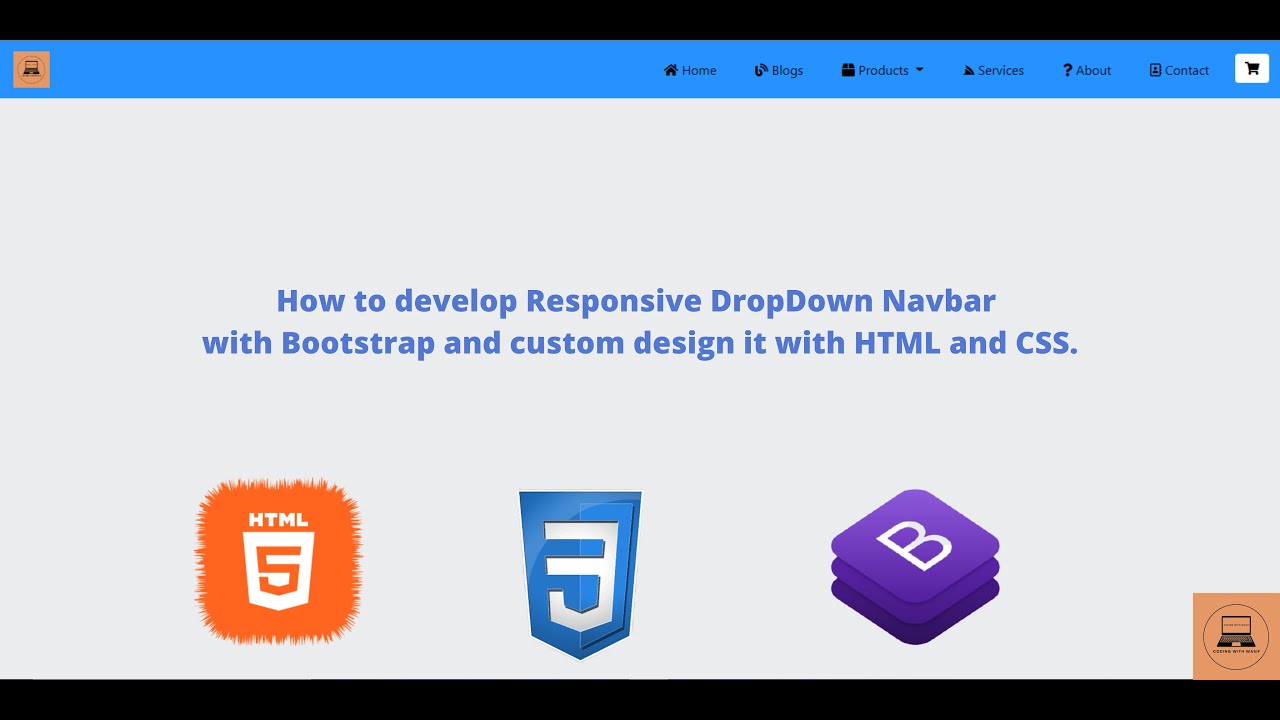The image size is (1280, 720).
Task: Click the purple Bootstrap logo
Action: click(x=915, y=566)
